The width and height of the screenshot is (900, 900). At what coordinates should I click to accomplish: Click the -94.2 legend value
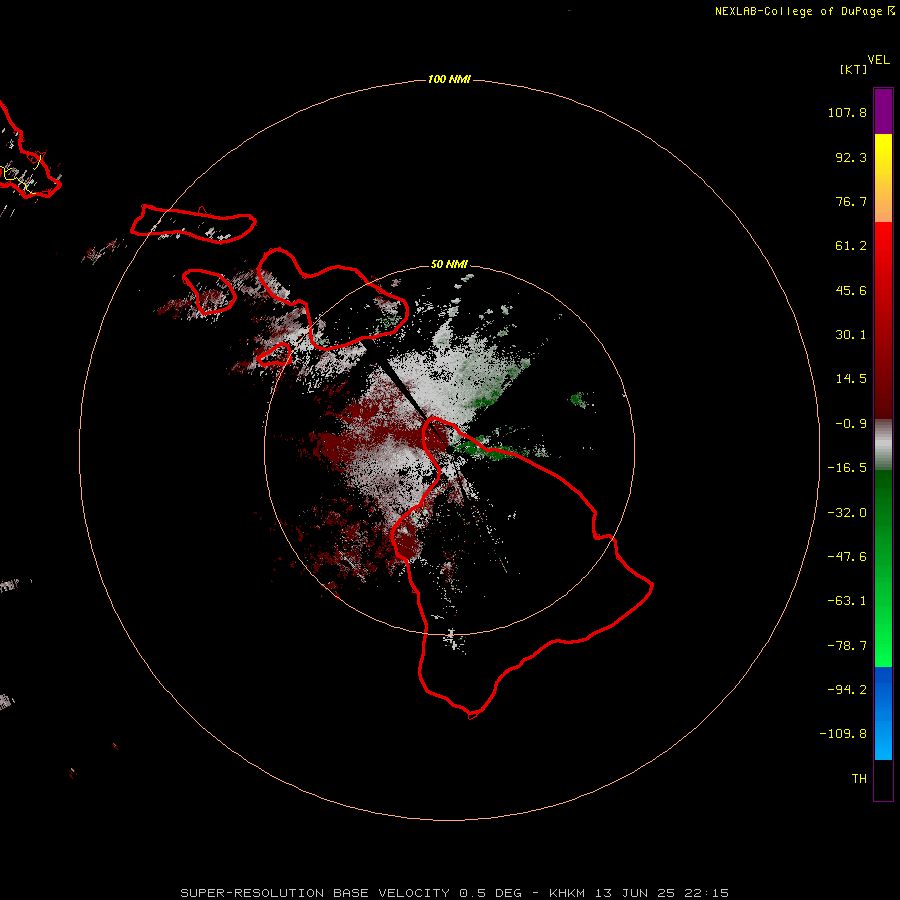(847, 689)
